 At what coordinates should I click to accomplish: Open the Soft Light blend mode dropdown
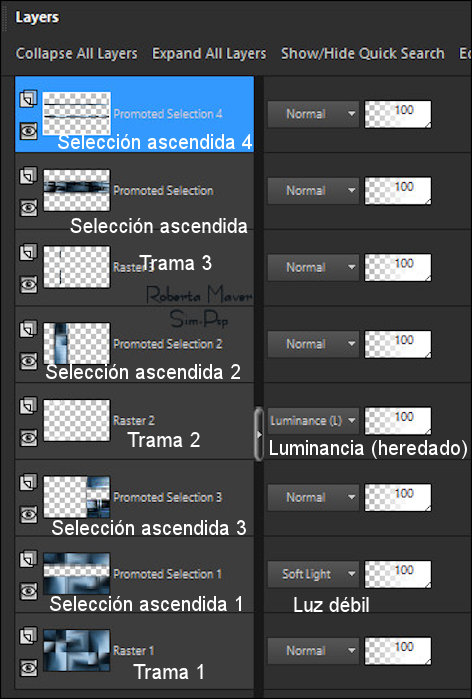(x=313, y=574)
